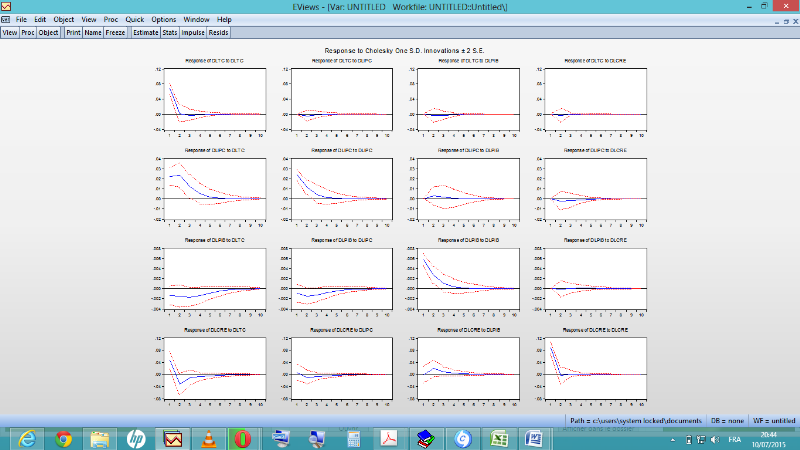Open File Explorer folder icon
Image resolution: width=800 pixels, height=450 pixels.
100,438
